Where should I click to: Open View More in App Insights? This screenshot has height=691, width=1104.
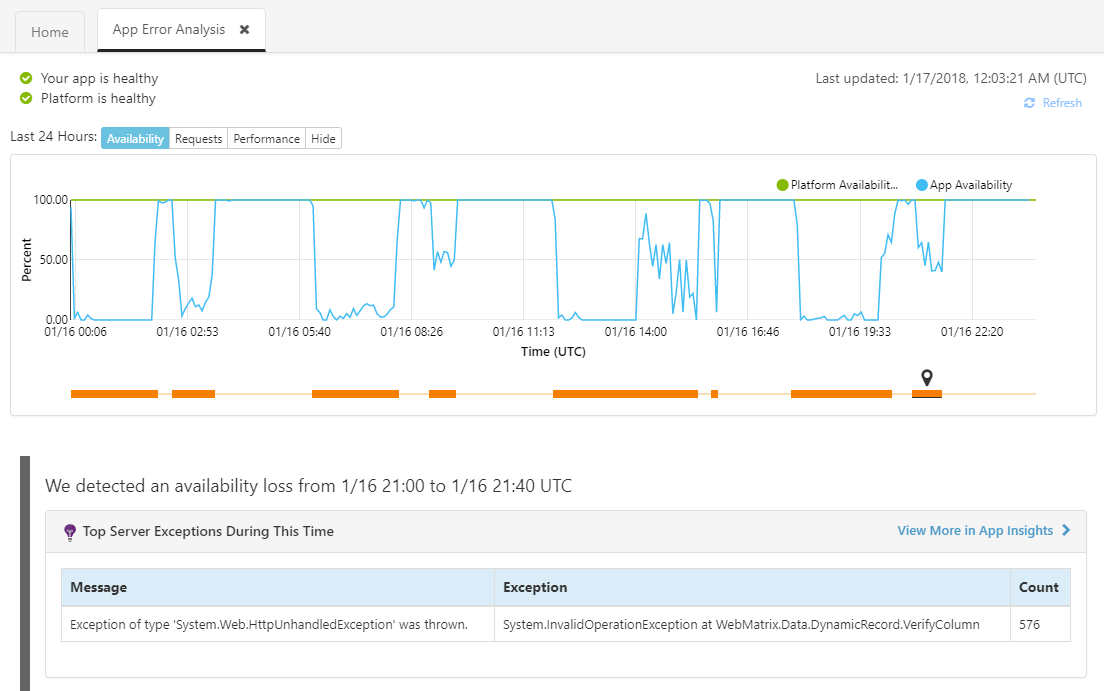(974, 531)
